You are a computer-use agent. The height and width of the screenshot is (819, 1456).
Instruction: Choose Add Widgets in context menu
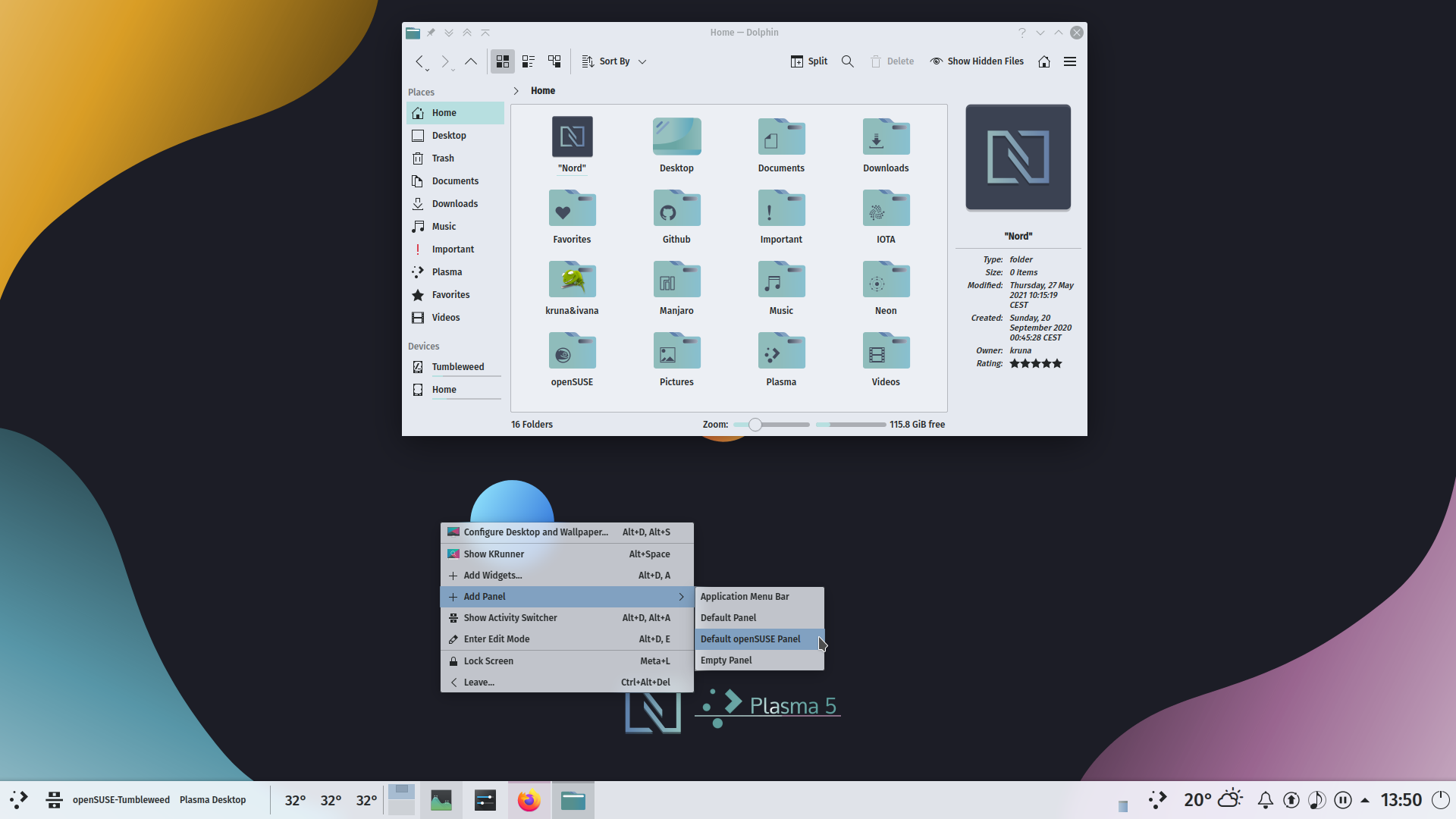coord(567,576)
